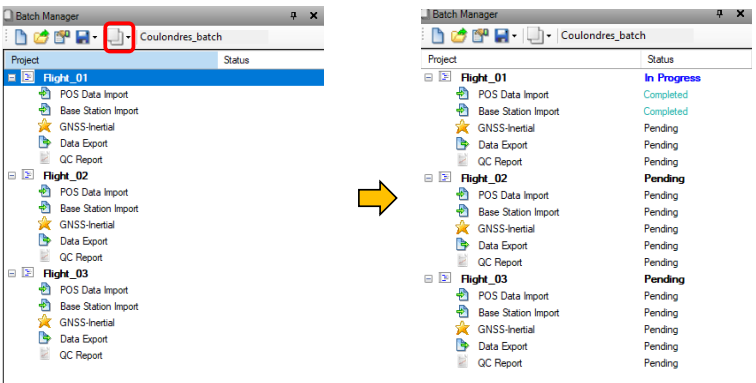This screenshot has width=756, height=383.
Task: Click Coulondres_batch name field in right Batch Manager
Action: pyautogui.click(x=626, y=36)
